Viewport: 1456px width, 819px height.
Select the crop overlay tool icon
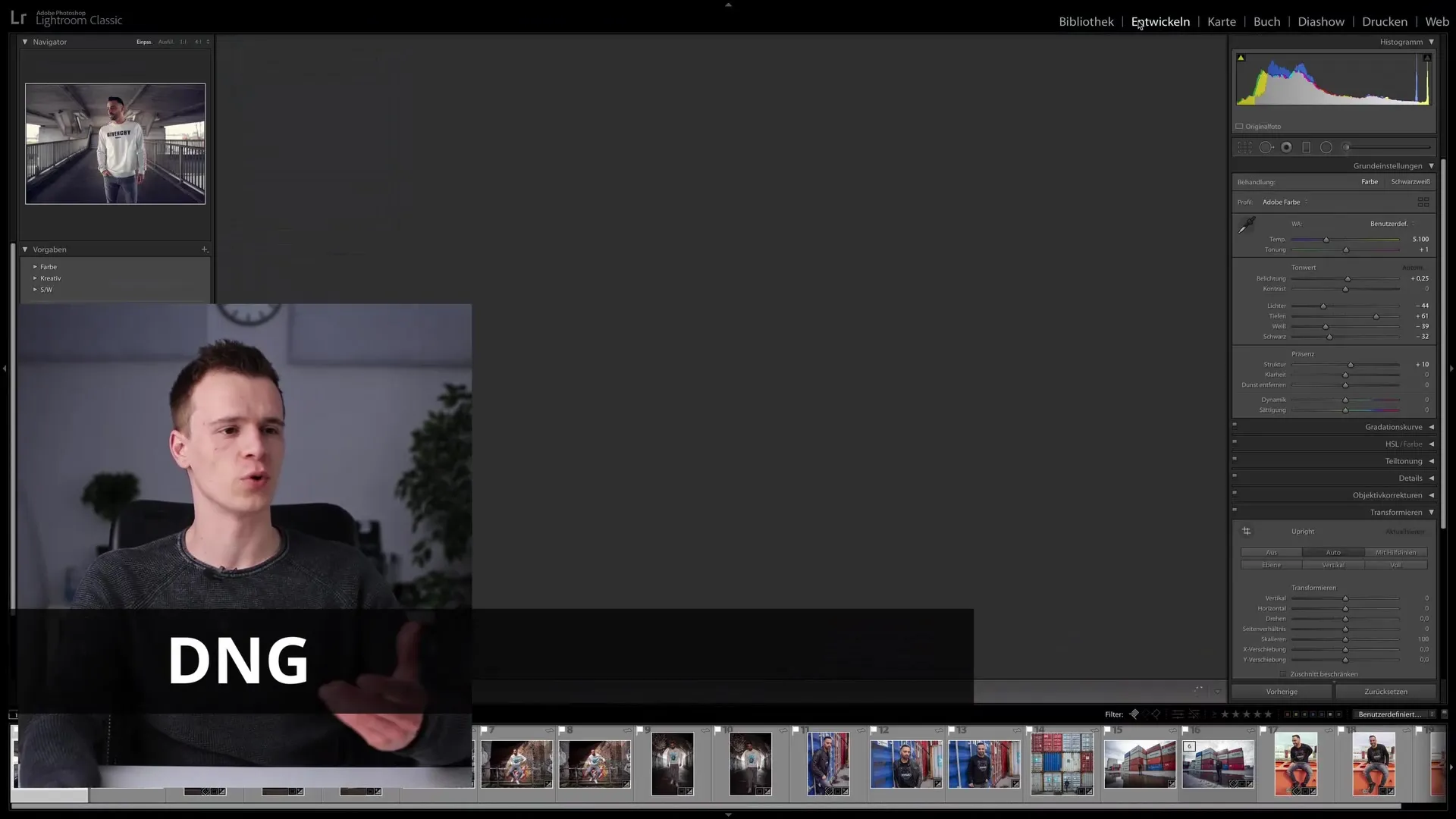click(x=1245, y=147)
